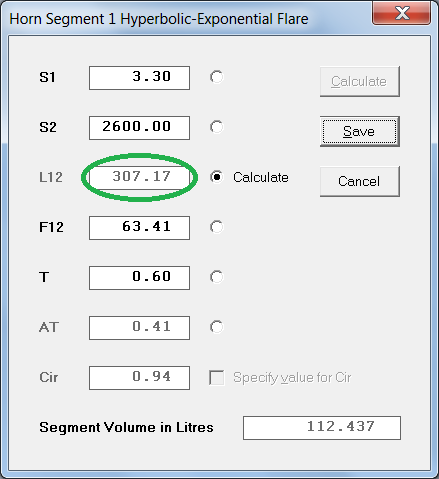Click the S2 field showing 2600.00
The width and height of the screenshot is (439, 479).
click(139, 128)
